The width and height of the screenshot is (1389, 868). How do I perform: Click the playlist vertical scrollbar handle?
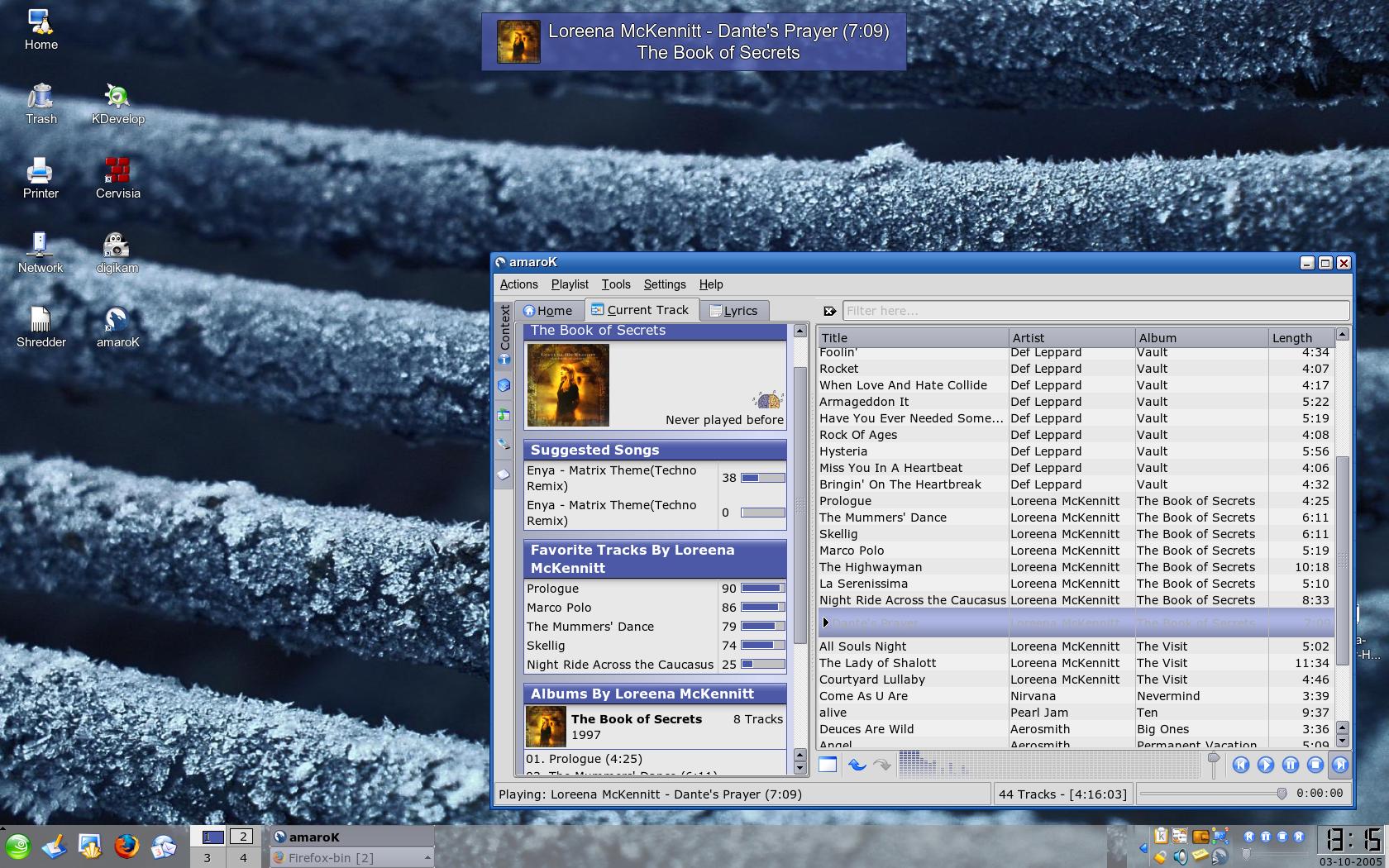[1343, 560]
